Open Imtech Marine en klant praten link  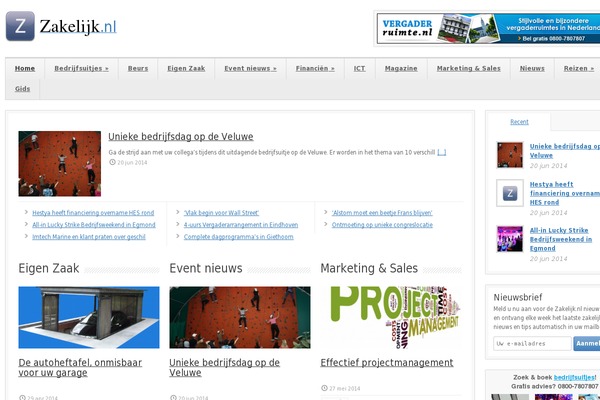click(89, 237)
